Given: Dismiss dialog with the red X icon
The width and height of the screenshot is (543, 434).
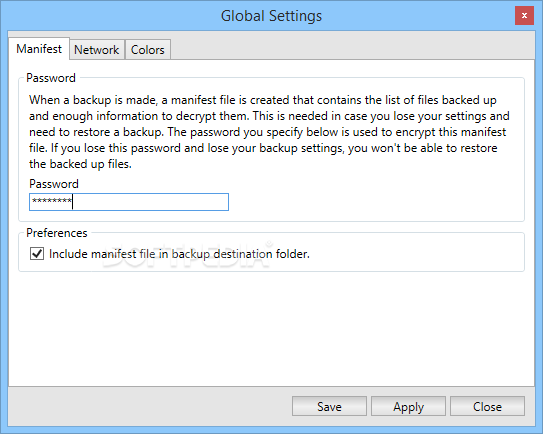Looking at the screenshot, I should pos(524,16).
